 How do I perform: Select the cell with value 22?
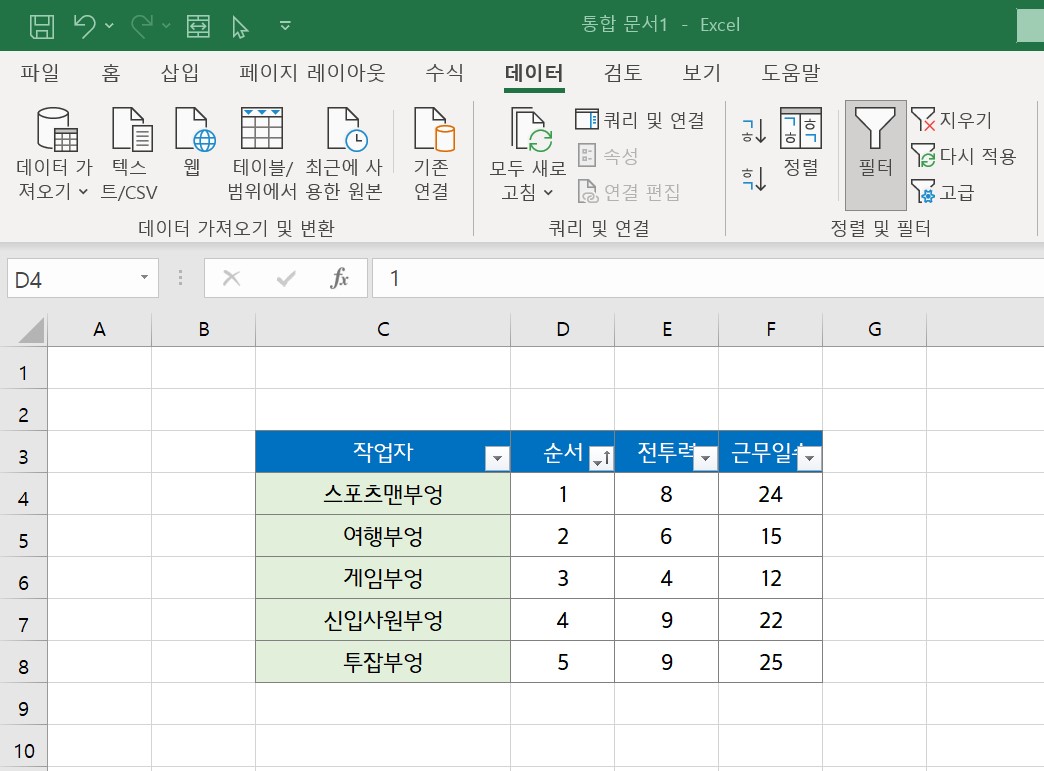[x=770, y=620]
